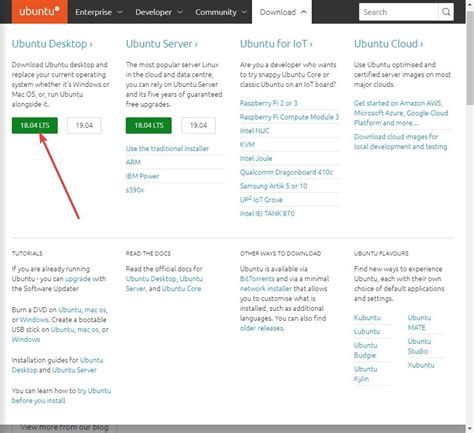474x433 pixels.
Task: Collapse the Download menu tab
Action: point(282,12)
